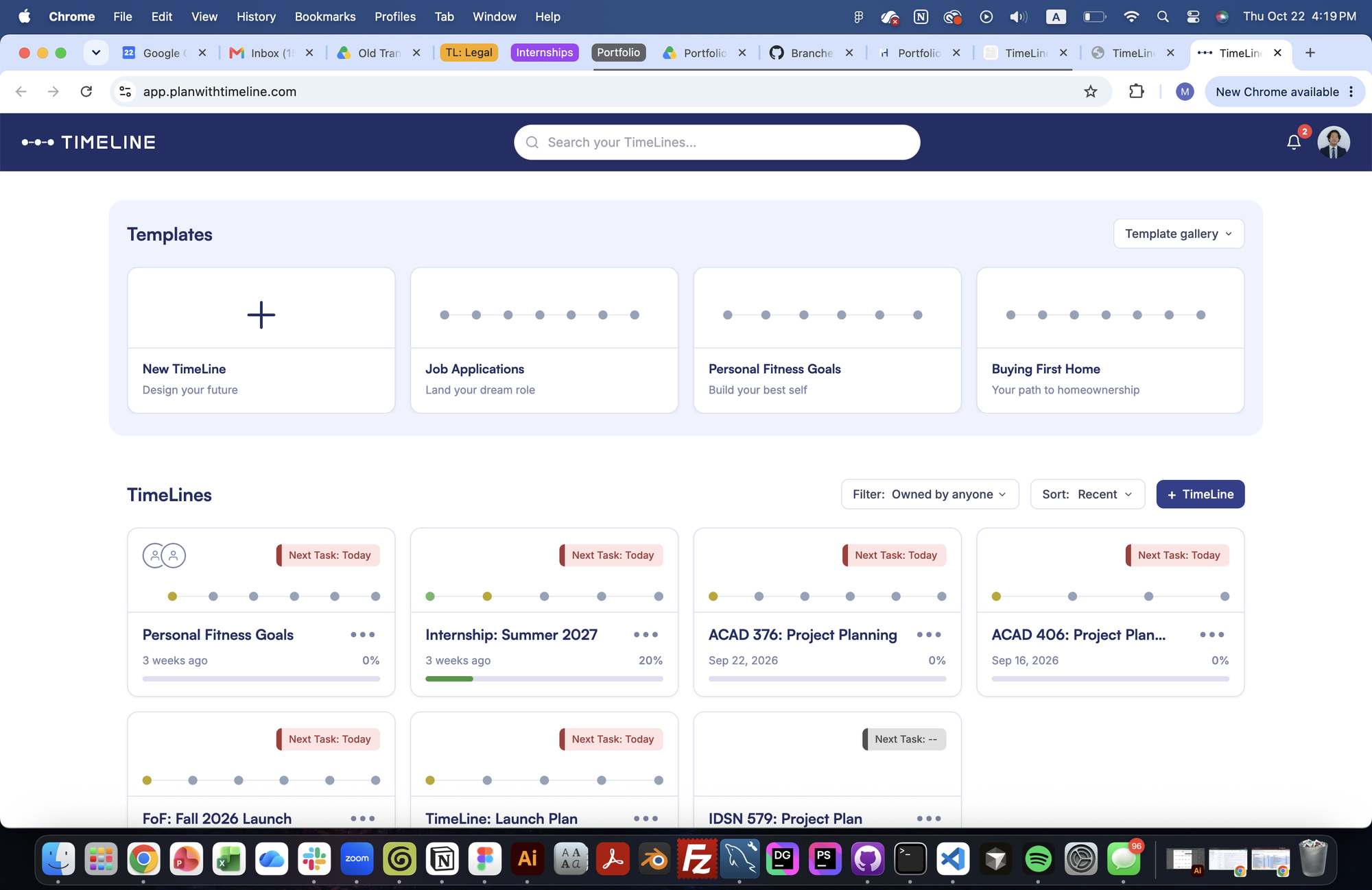Open Chrome extensions puzzle icon

coord(1137,92)
